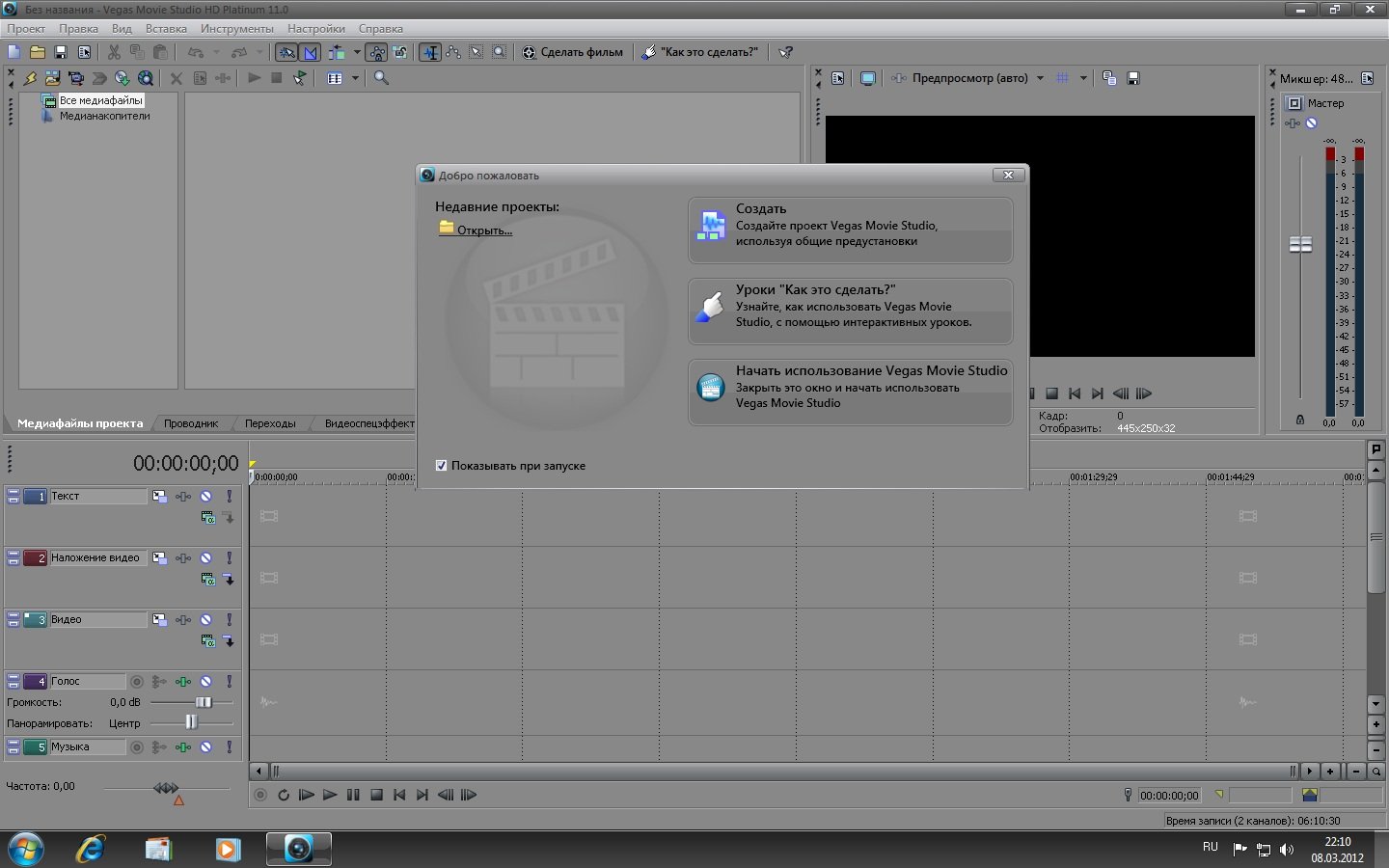This screenshot has width=1389, height=868.
Task: Open the redo history dropdown arrow
Action: [259, 52]
